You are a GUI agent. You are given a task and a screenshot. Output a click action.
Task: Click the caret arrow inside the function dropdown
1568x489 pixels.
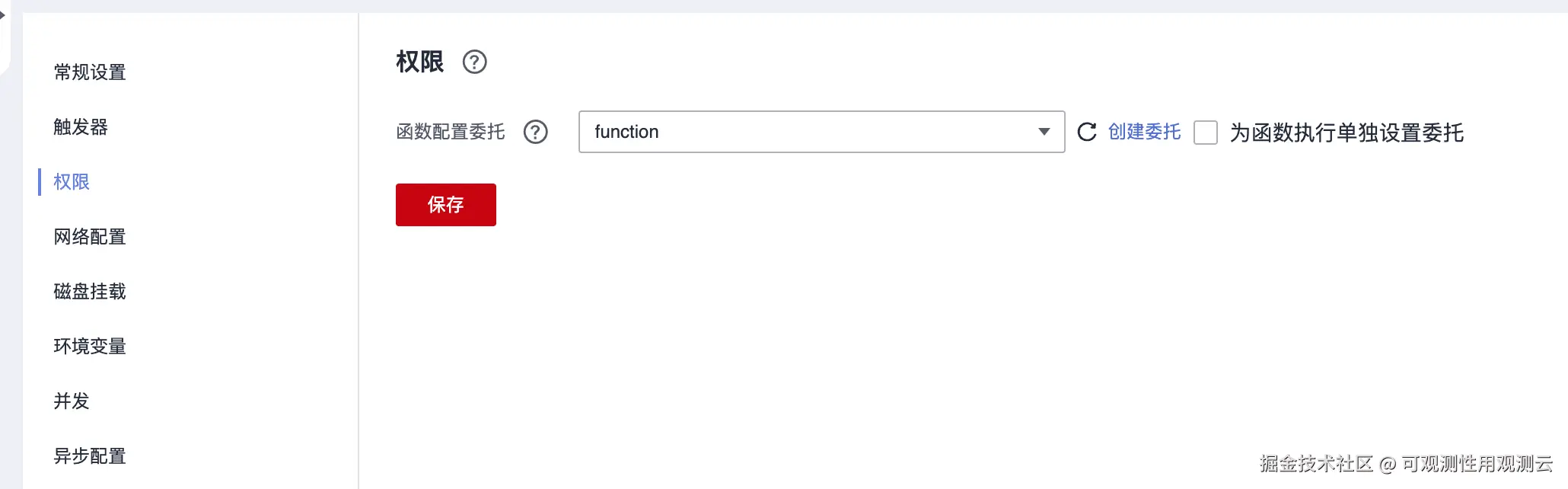[x=1044, y=132]
